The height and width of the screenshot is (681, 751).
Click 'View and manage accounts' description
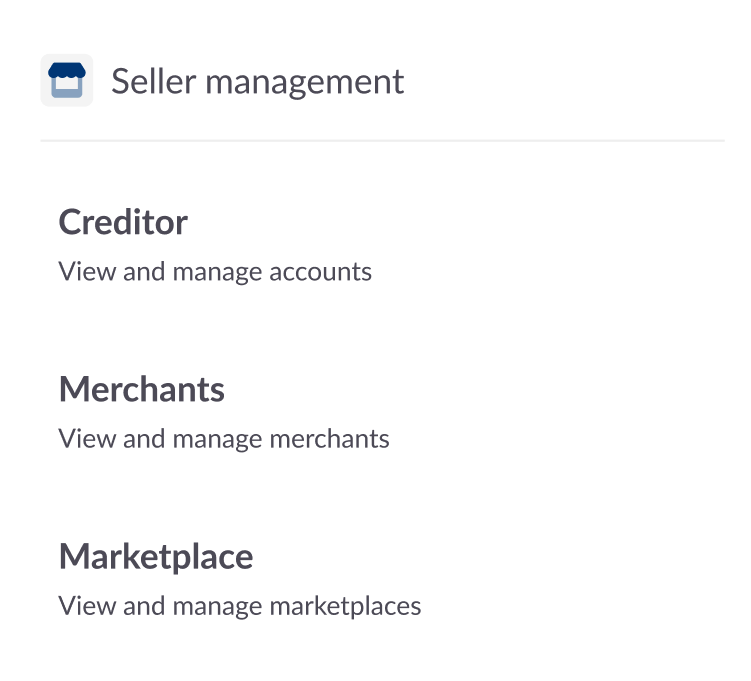click(x=215, y=272)
